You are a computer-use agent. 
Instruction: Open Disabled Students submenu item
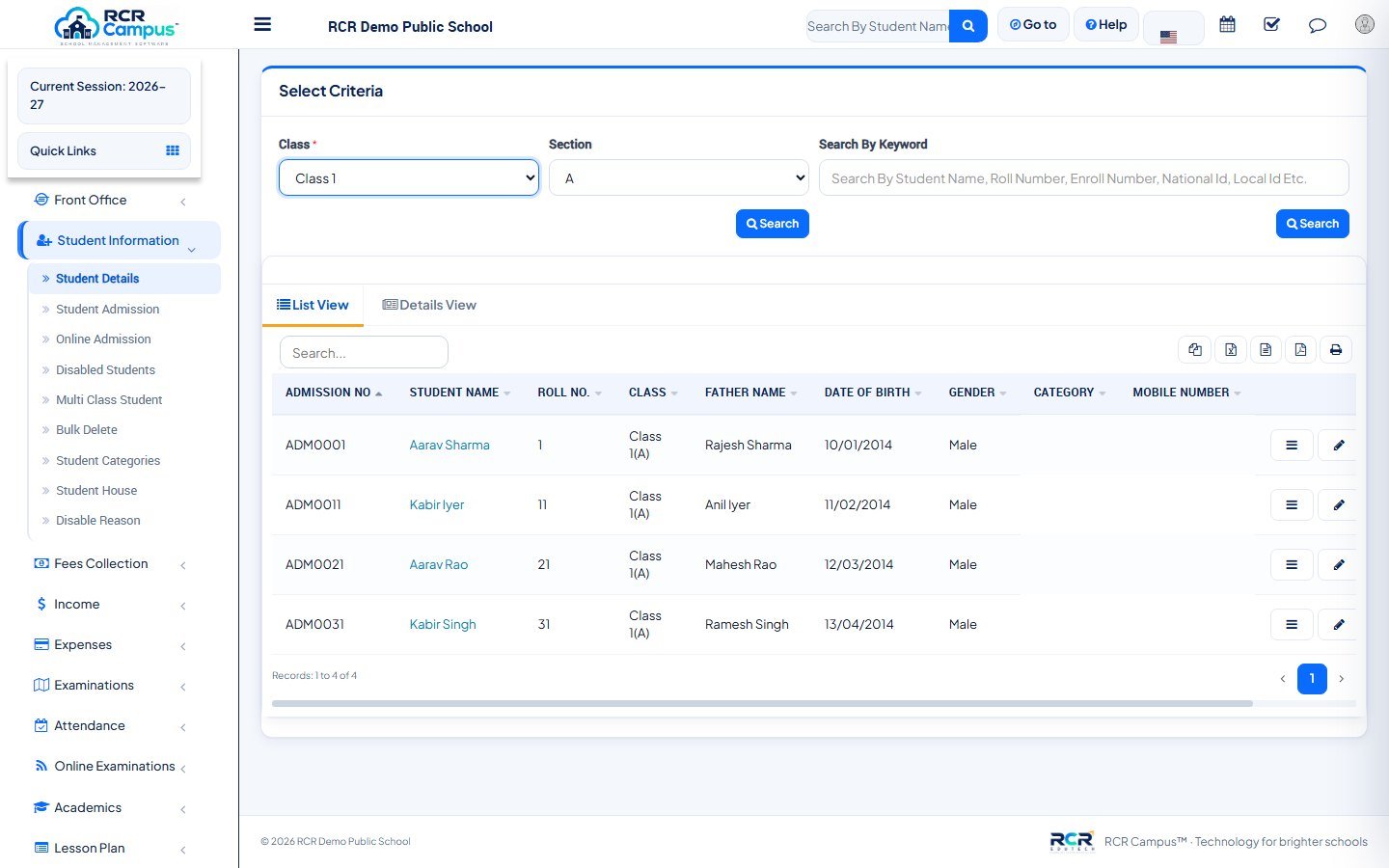[105, 370]
